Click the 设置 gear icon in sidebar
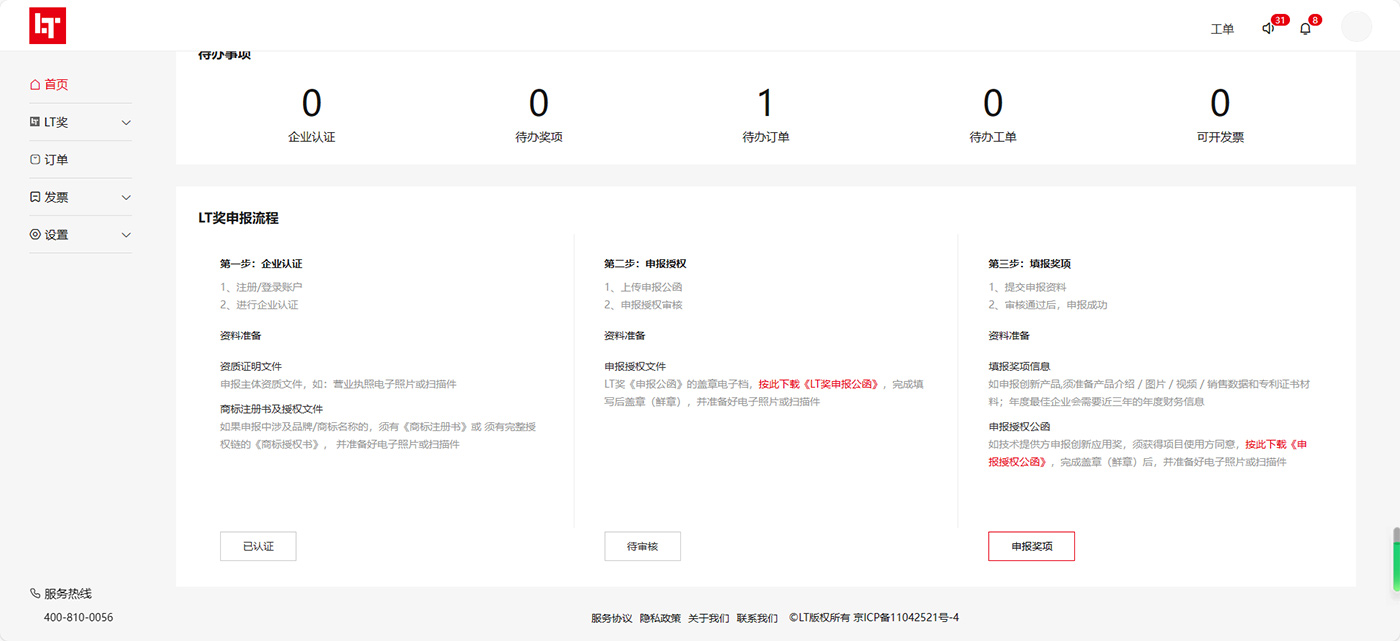1400x641 pixels. [x=35, y=235]
